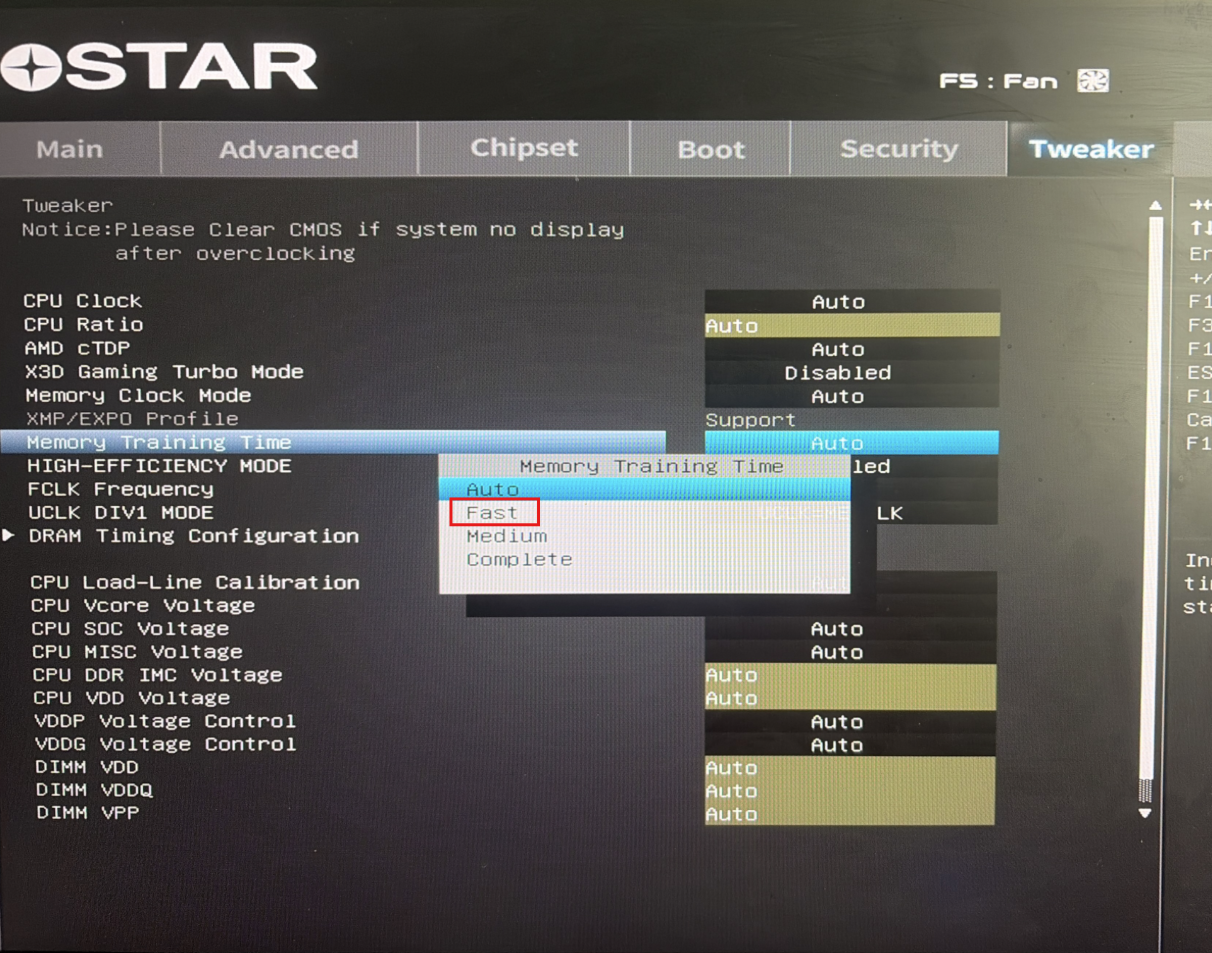Viewport: 1212px width, 953px height.
Task: Click the BIOSTAR logo
Action: 158,69
